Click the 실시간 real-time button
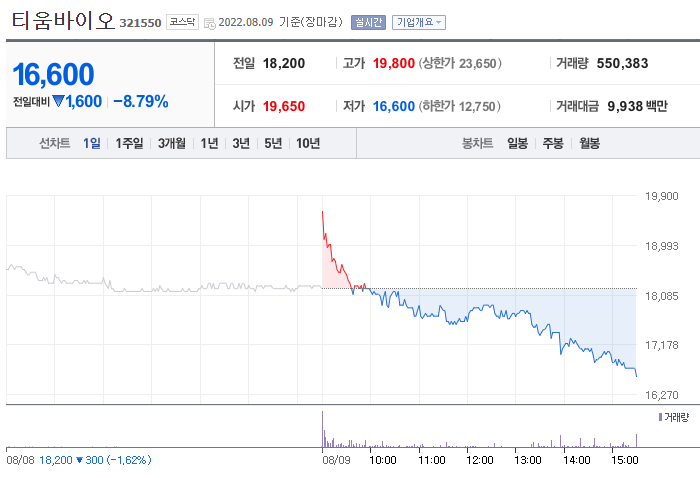 tap(368, 22)
